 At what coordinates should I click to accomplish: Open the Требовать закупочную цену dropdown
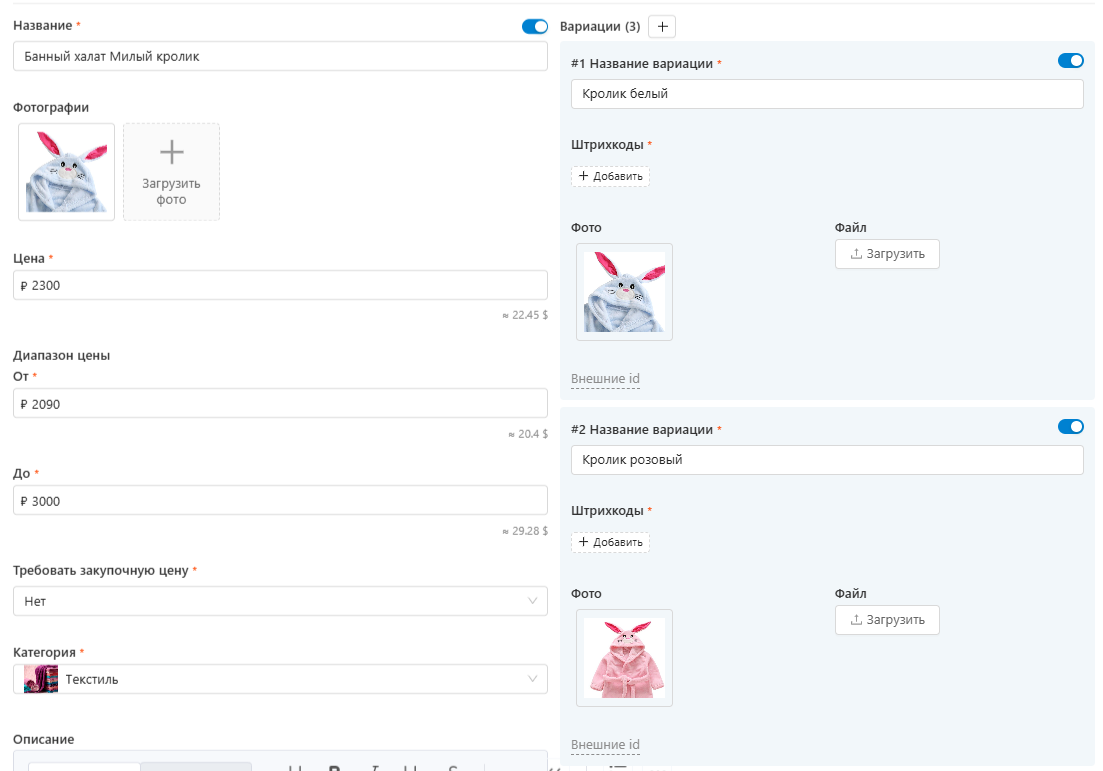click(280, 601)
